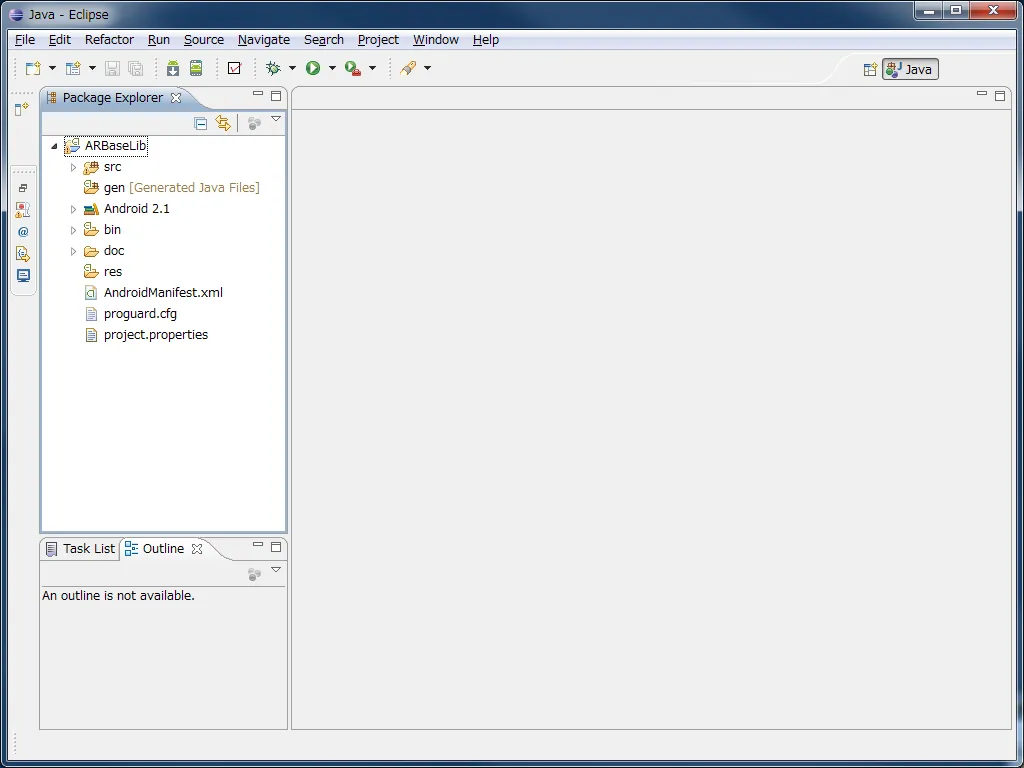Open the Navigate menu

point(264,40)
